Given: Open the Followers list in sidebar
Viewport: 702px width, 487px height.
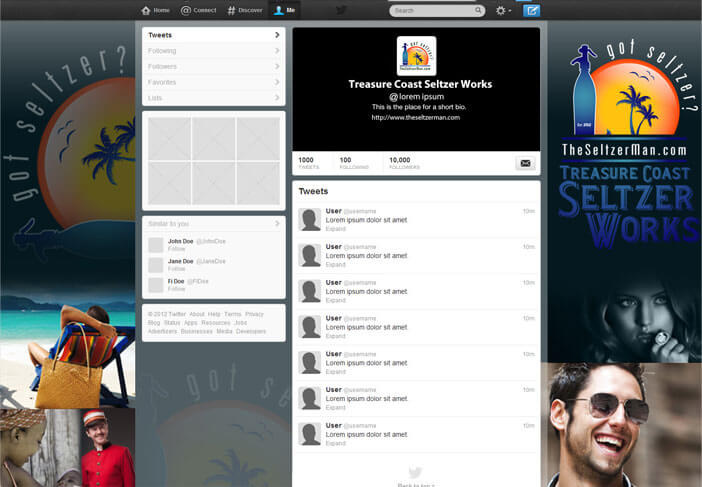Looking at the screenshot, I should [214, 66].
